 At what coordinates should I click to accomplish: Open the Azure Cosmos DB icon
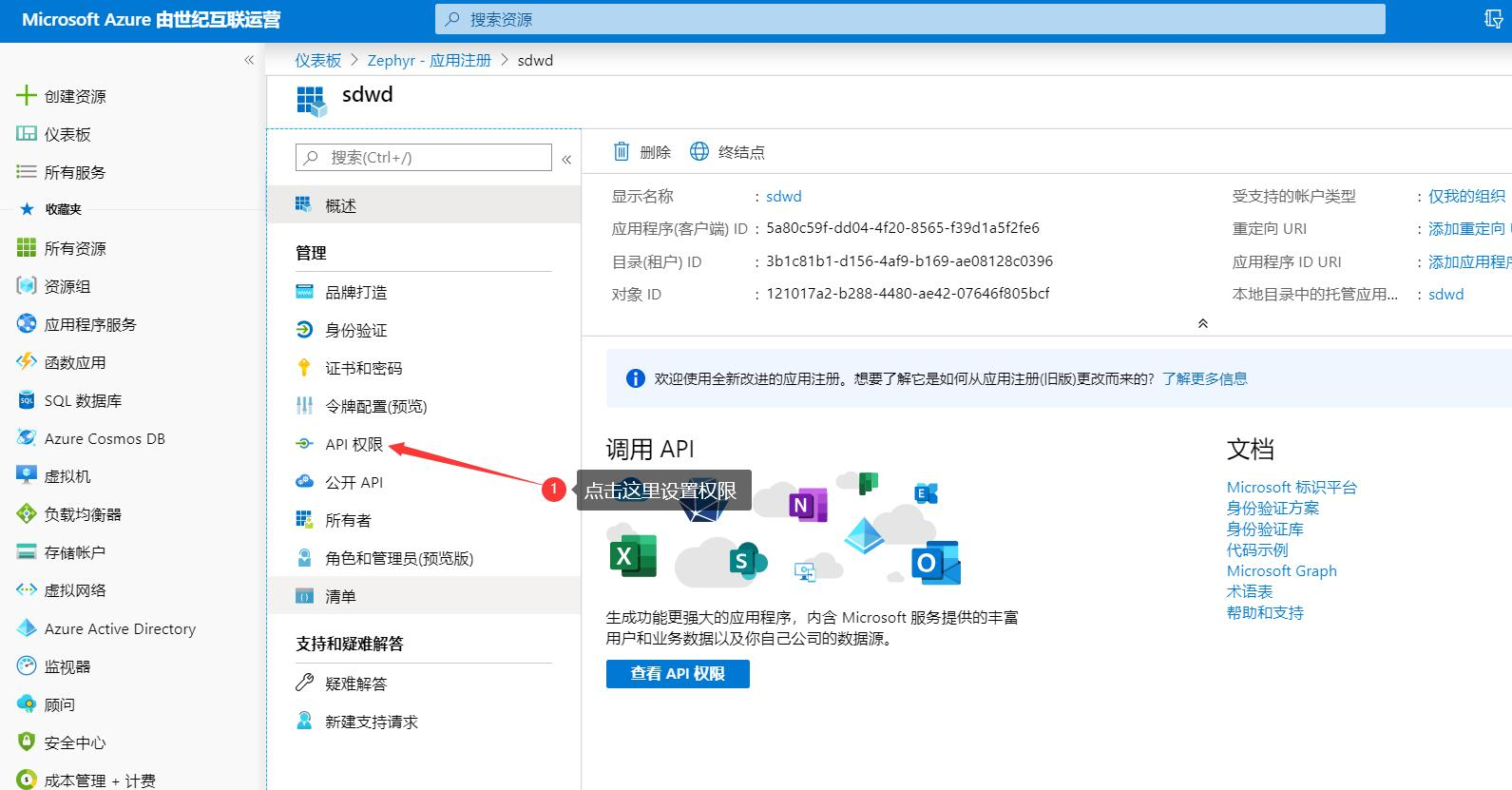click(26, 438)
